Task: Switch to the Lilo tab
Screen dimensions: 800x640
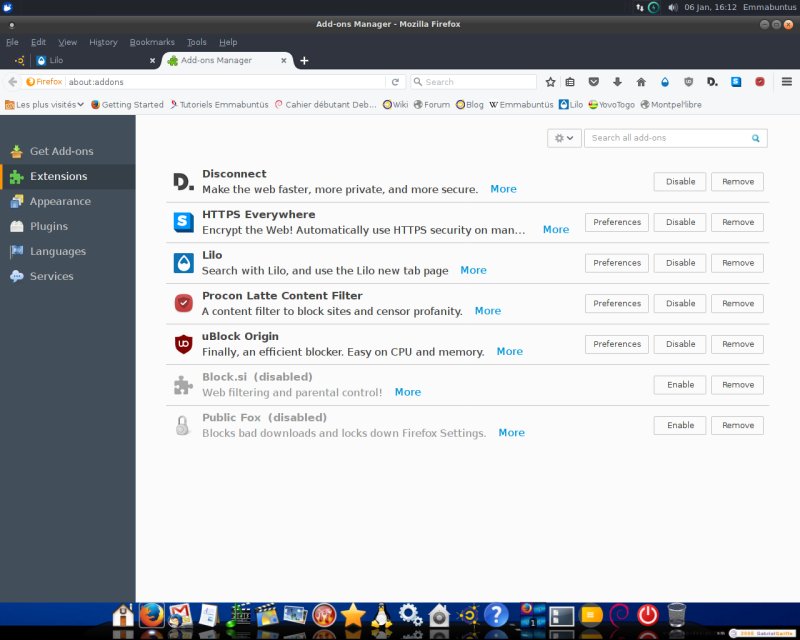Action: click(x=96, y=60)
